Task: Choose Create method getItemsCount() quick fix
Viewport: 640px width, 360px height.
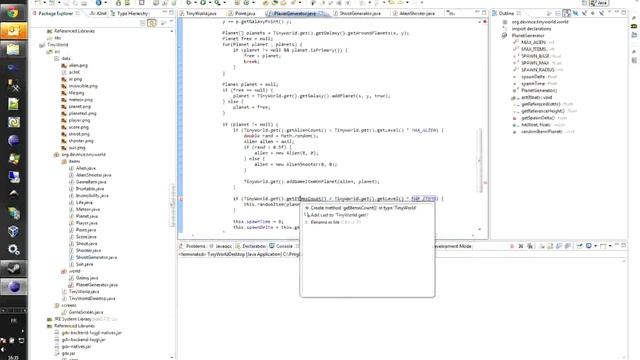Action: coord(363,208)
